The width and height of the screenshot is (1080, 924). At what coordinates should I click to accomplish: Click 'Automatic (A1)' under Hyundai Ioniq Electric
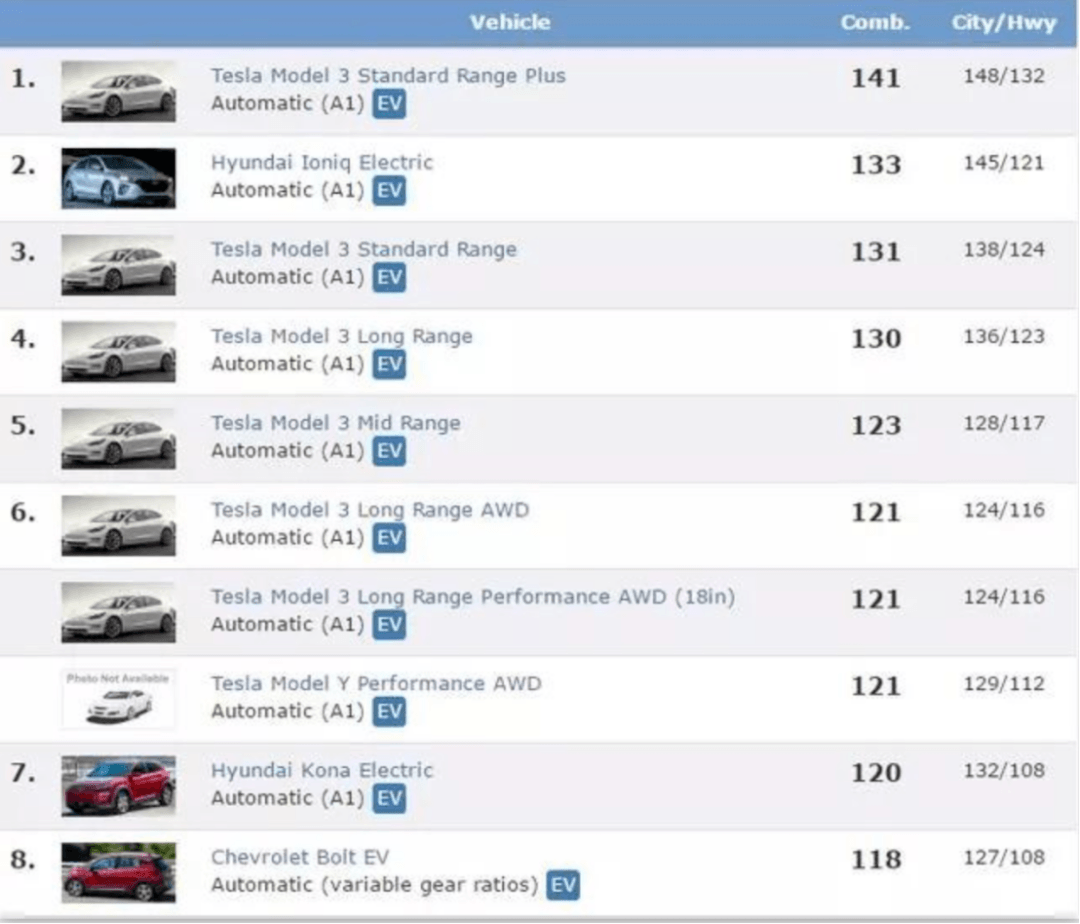[287, 191]
